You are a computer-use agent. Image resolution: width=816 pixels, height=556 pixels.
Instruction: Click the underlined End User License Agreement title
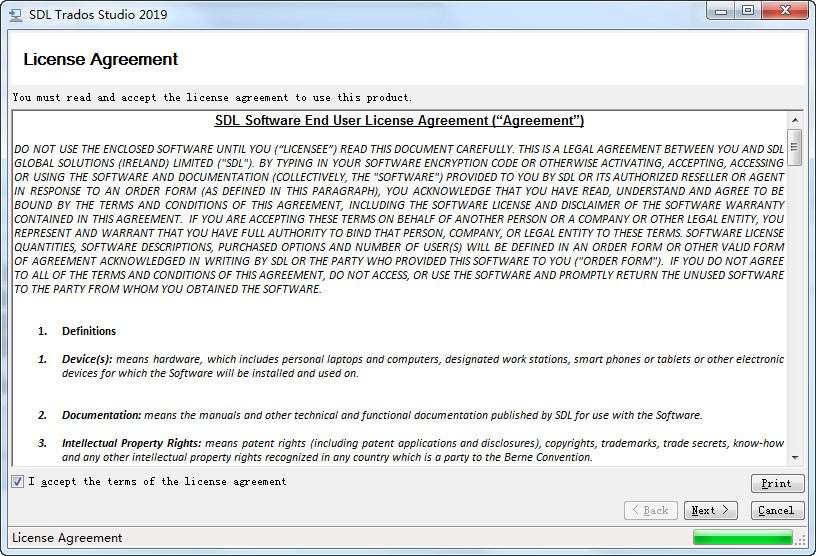(x=399, y=121)
